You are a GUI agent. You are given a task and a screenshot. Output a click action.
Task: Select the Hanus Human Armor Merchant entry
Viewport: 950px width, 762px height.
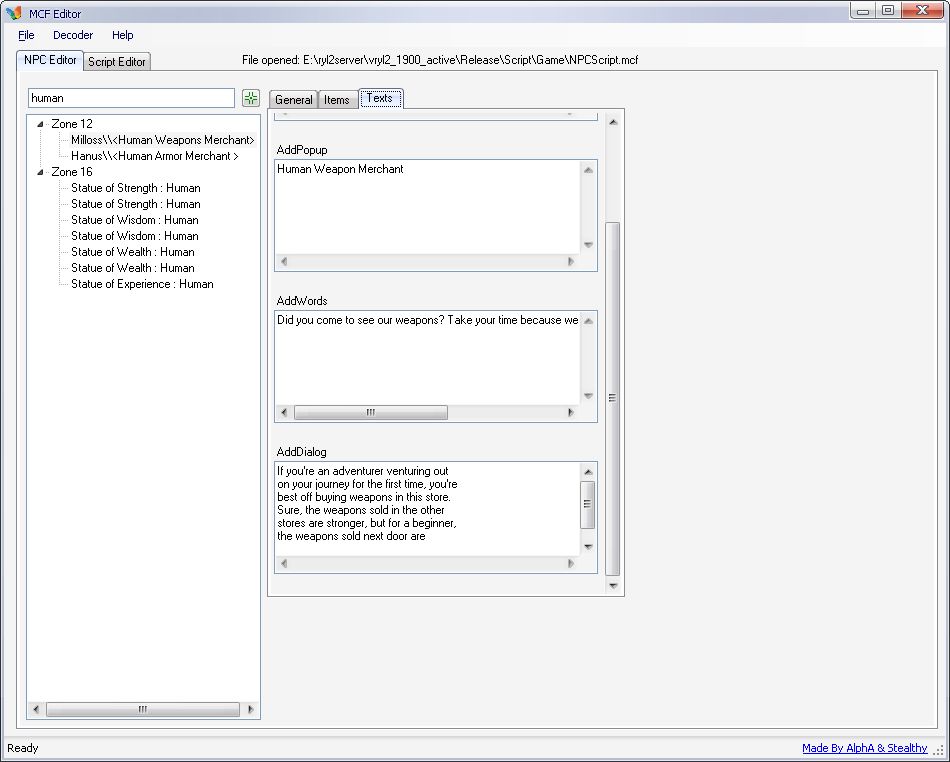[x=154, y=156]
